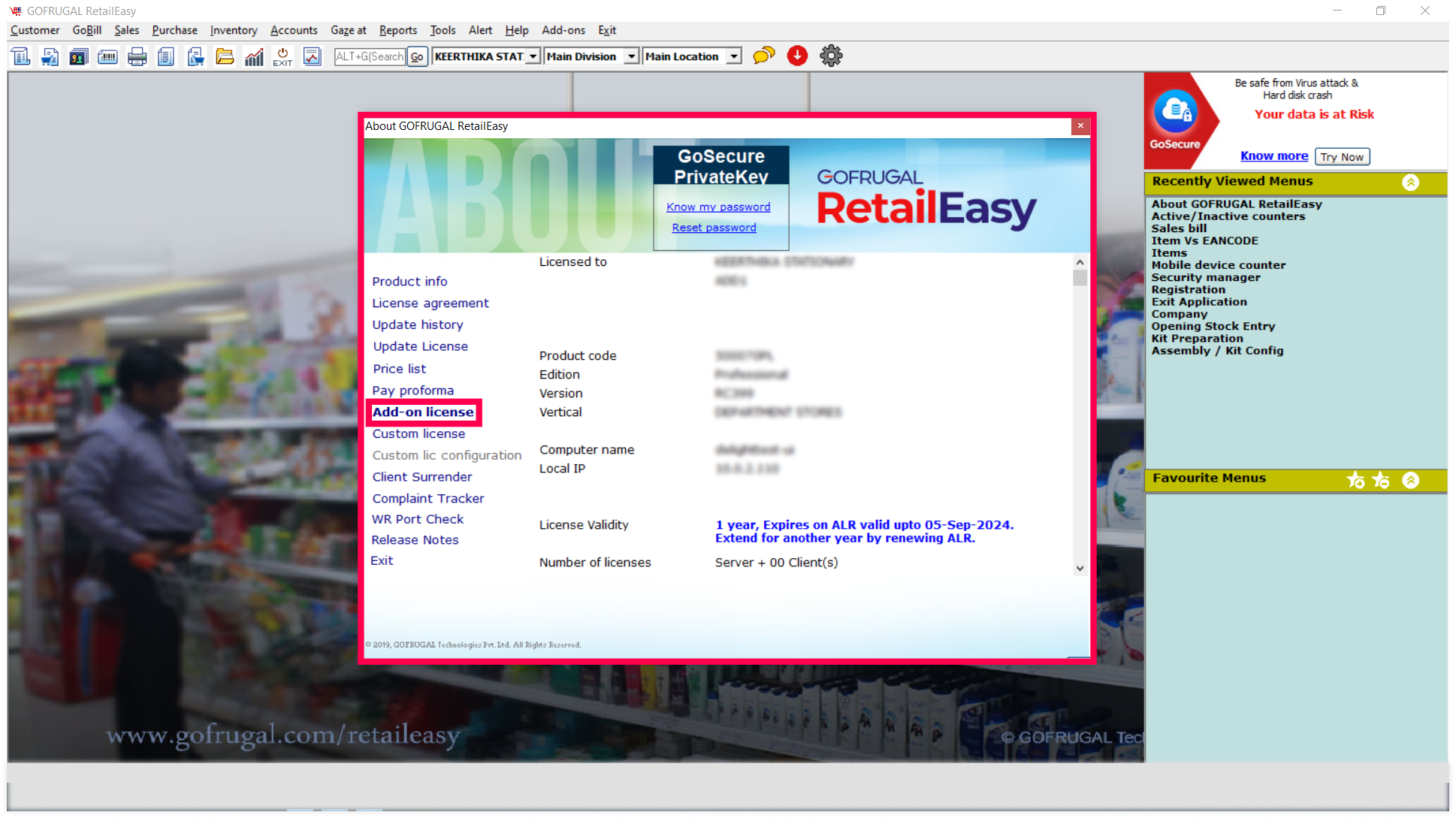Viewport: 1456px width, 818px height.
Task: Click the printer icon in toolbar
Action: (137, 56)
